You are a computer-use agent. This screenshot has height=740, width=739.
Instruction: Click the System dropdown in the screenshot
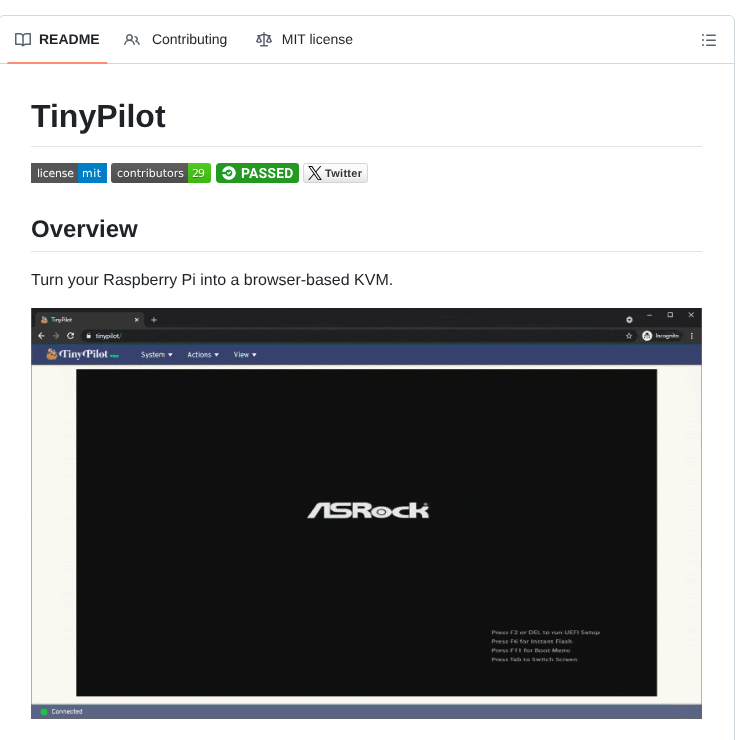tap(156, 355)
